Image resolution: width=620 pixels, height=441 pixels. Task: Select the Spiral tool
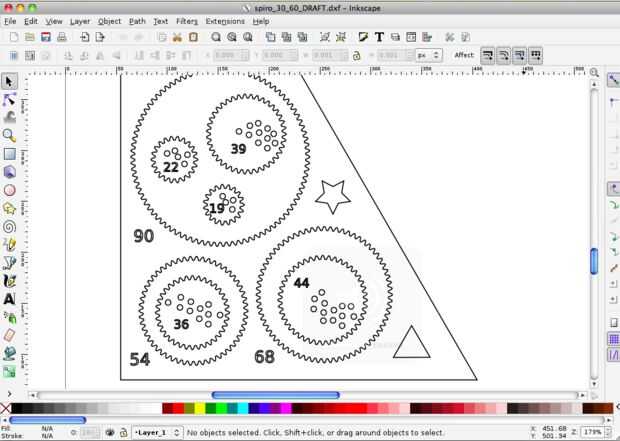9,227
